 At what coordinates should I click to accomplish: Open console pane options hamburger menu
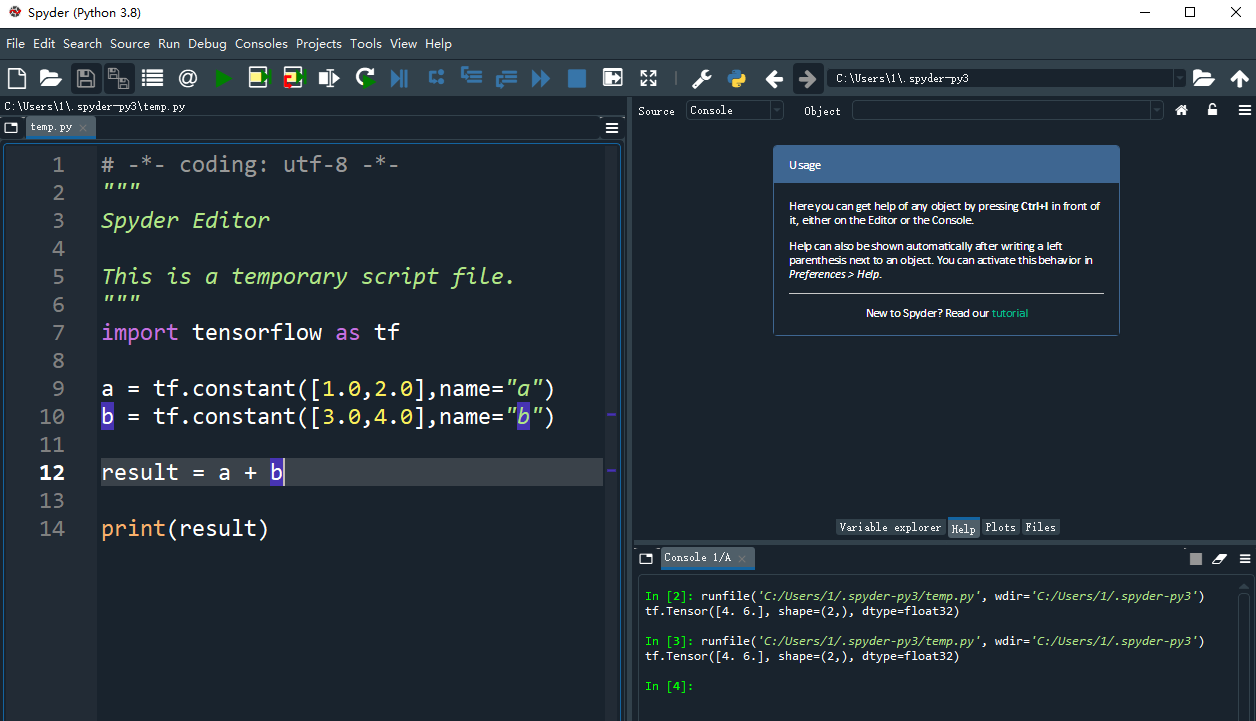(x=1244, y=558)
